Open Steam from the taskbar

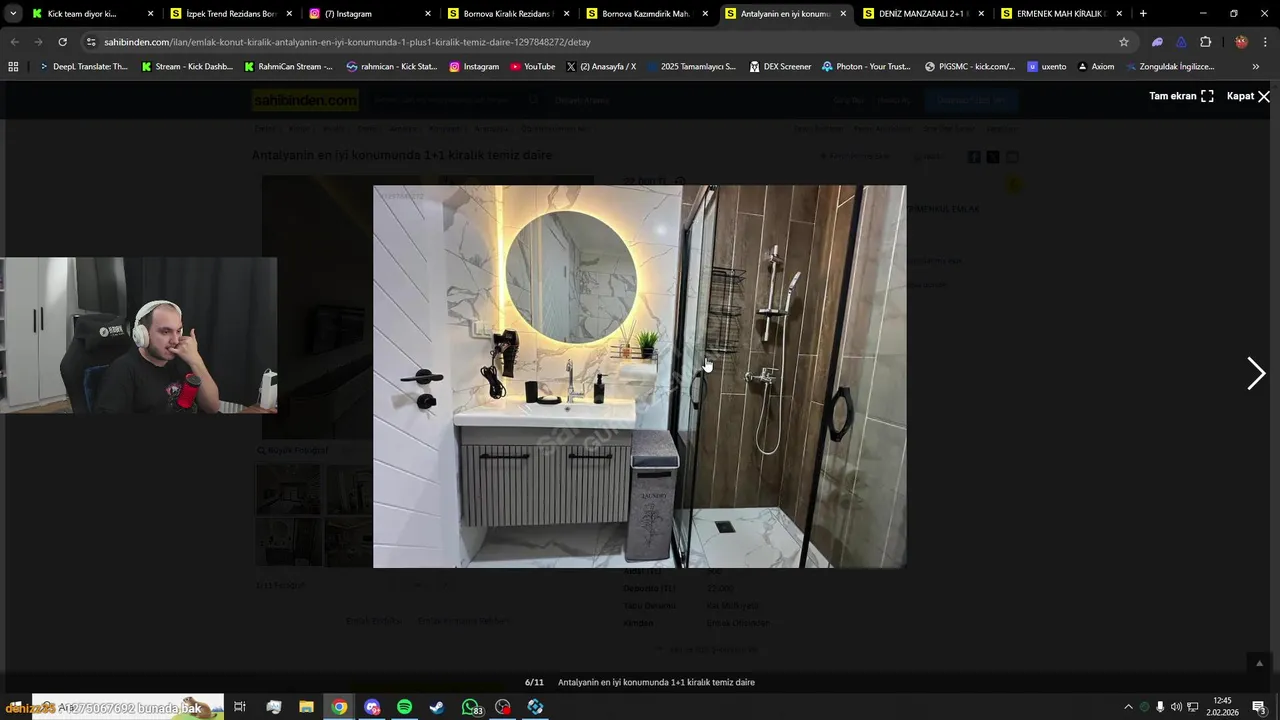coord(437,707)
